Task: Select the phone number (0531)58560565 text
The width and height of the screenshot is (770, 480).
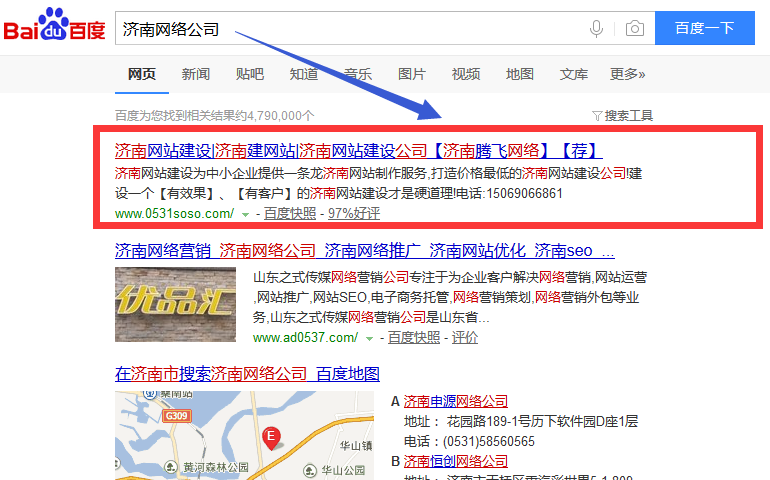Action: pyautogui.click(x=489, y=441)
